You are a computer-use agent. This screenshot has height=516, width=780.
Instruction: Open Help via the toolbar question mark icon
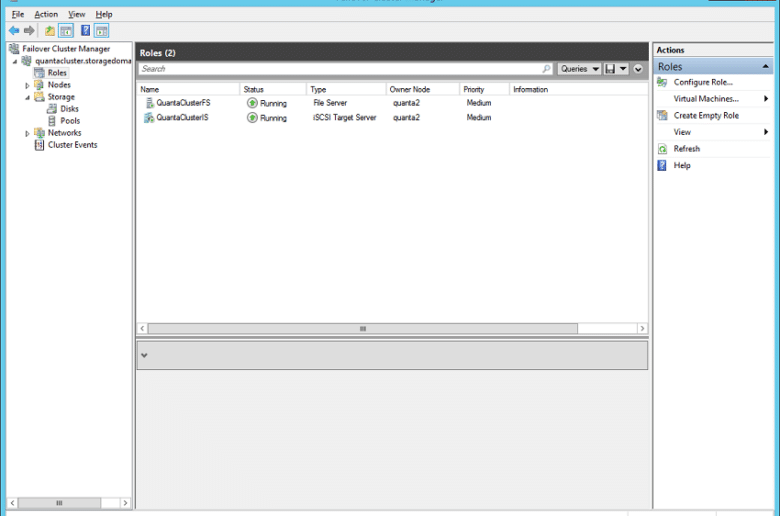click(x=85, y=31)
